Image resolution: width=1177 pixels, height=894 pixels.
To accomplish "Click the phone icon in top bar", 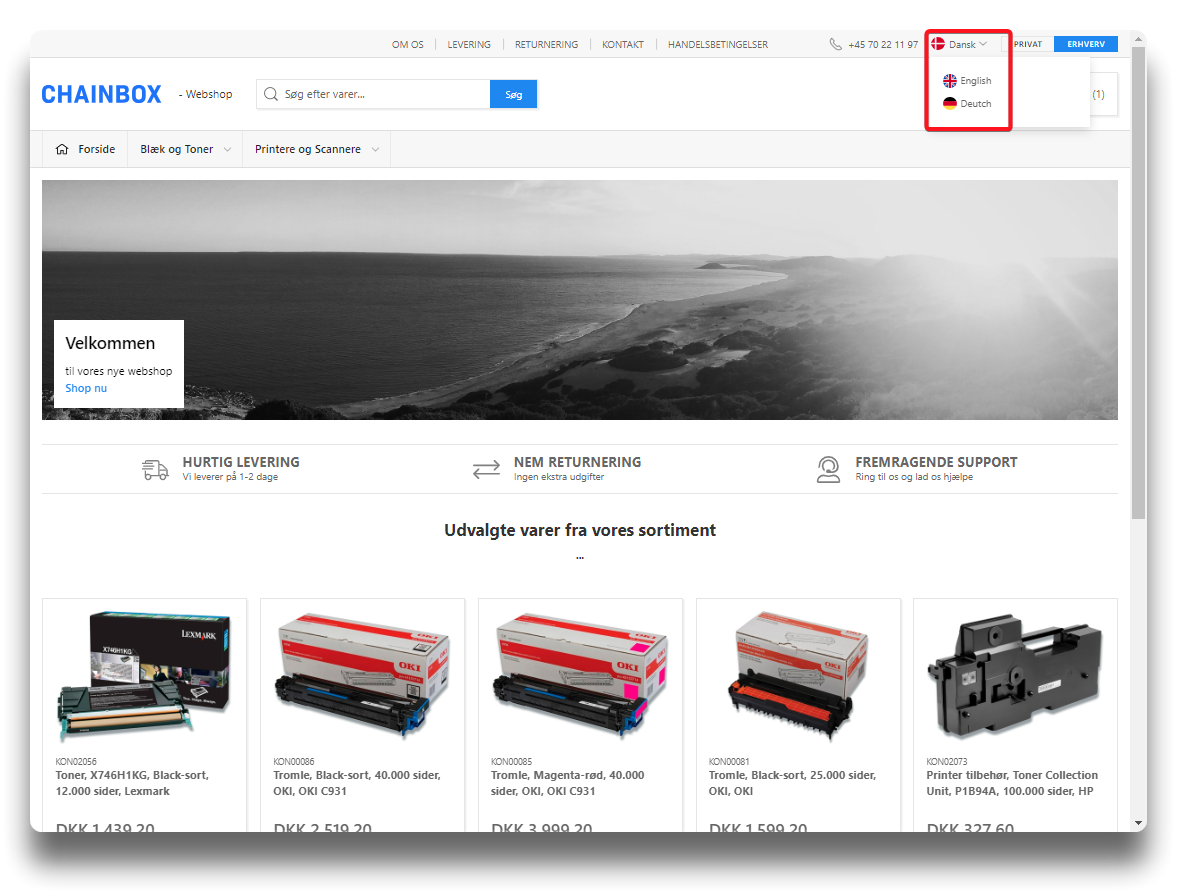I will point(835,44).
